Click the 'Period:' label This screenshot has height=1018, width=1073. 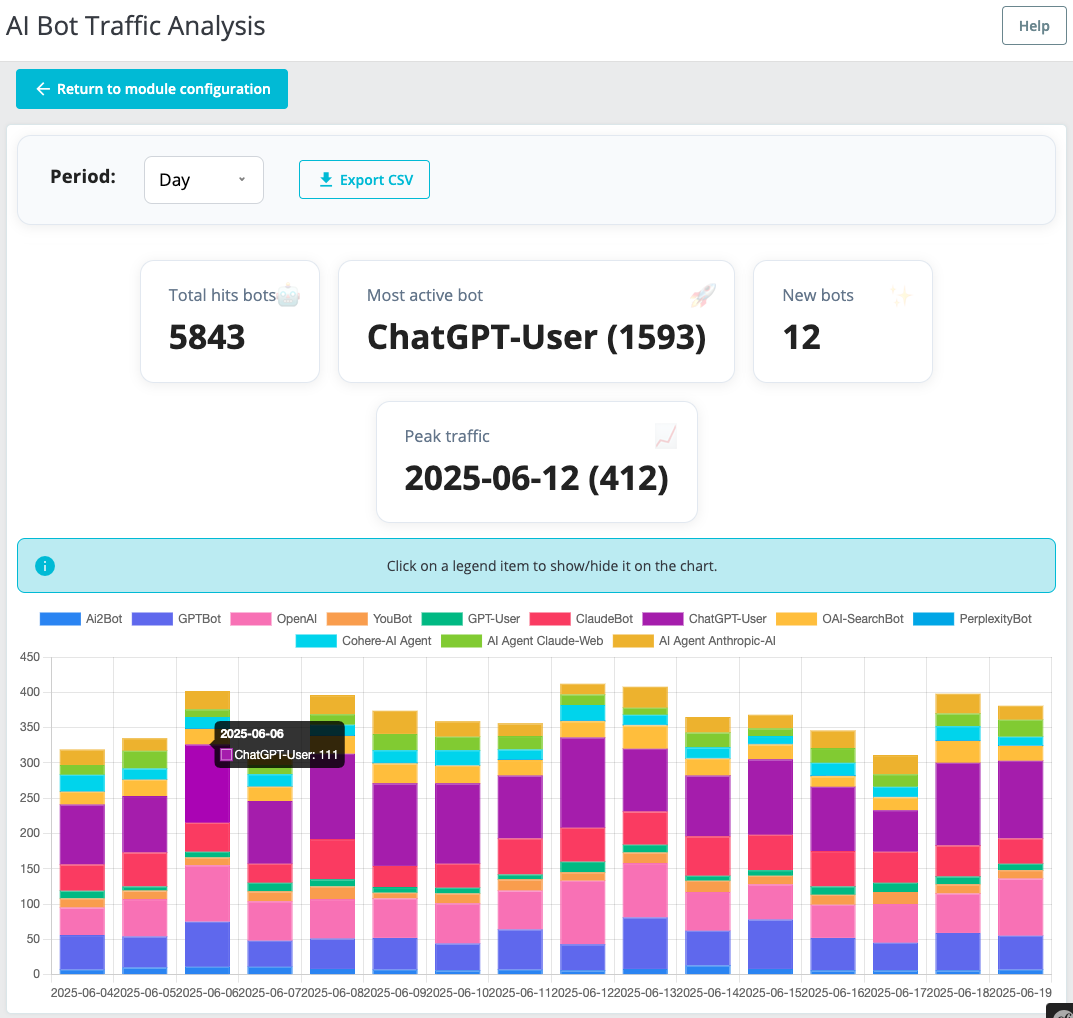tap(83, 177)
